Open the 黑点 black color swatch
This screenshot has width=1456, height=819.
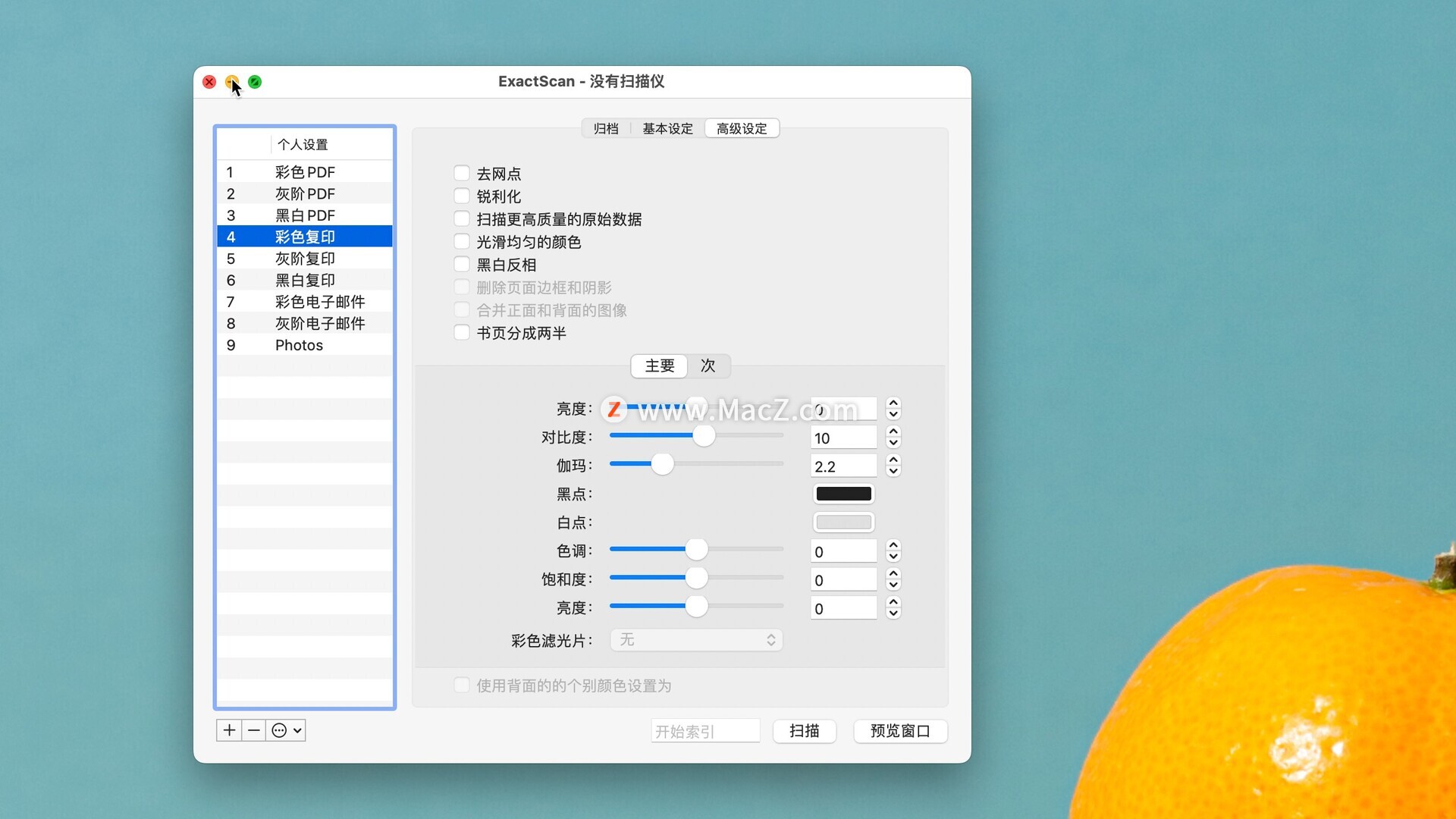[x=843, y=494]
